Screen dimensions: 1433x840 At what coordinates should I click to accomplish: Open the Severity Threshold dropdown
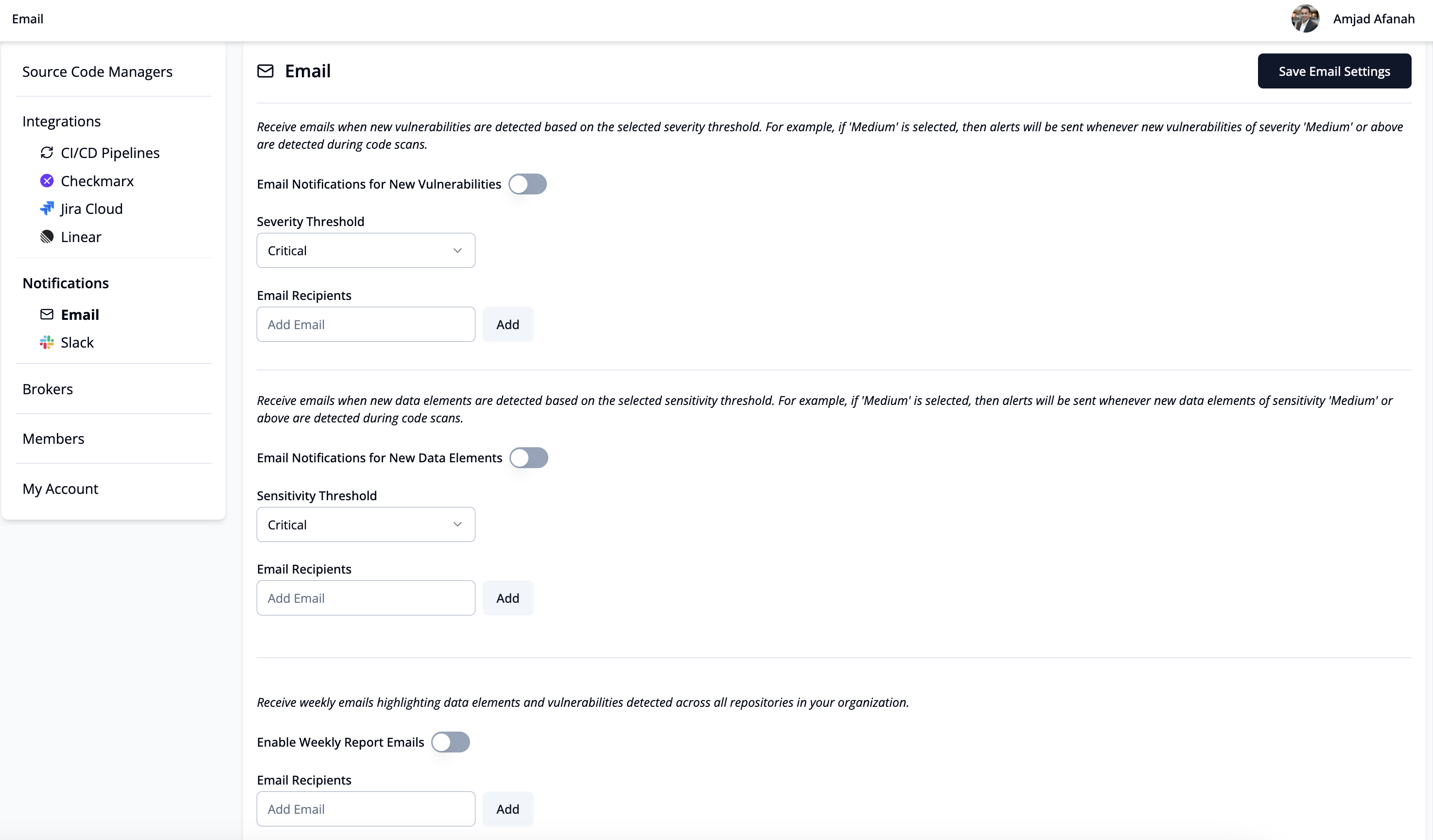[366, 251]
